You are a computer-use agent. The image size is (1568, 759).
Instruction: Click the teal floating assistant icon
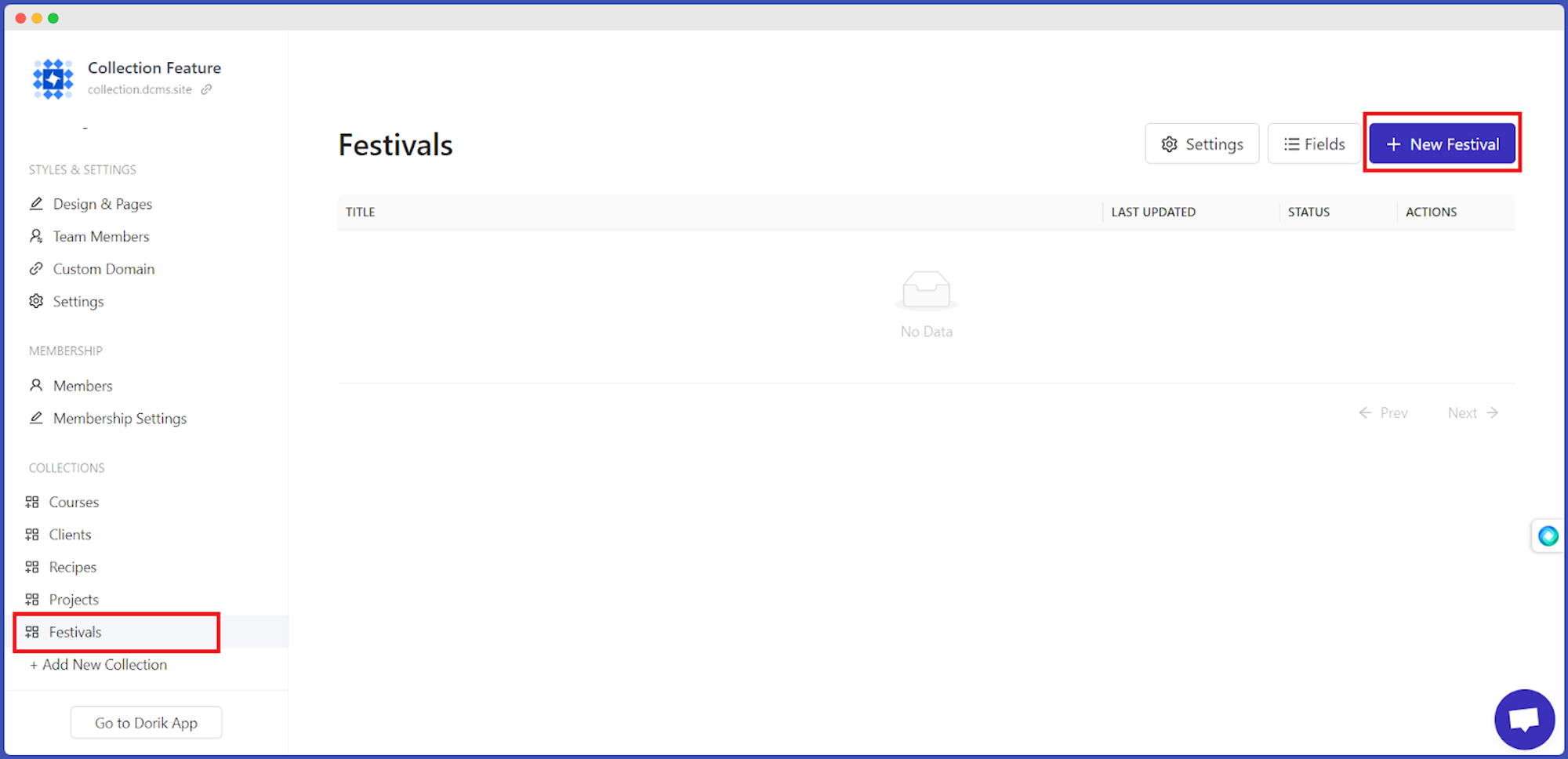(x=1548, y=536)
